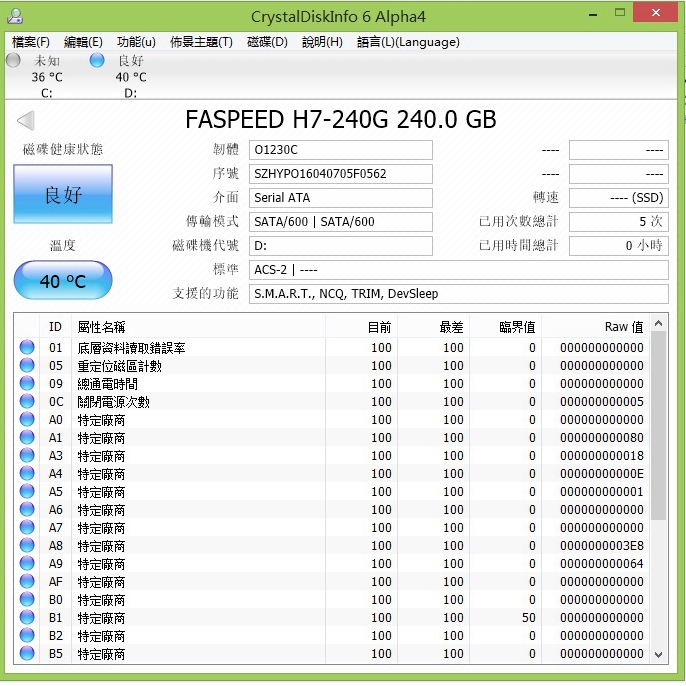The width and height of the screenshot is (686, 686).
Task: Minimize the CrystalDiskInfo window
Action: (593, 13)
